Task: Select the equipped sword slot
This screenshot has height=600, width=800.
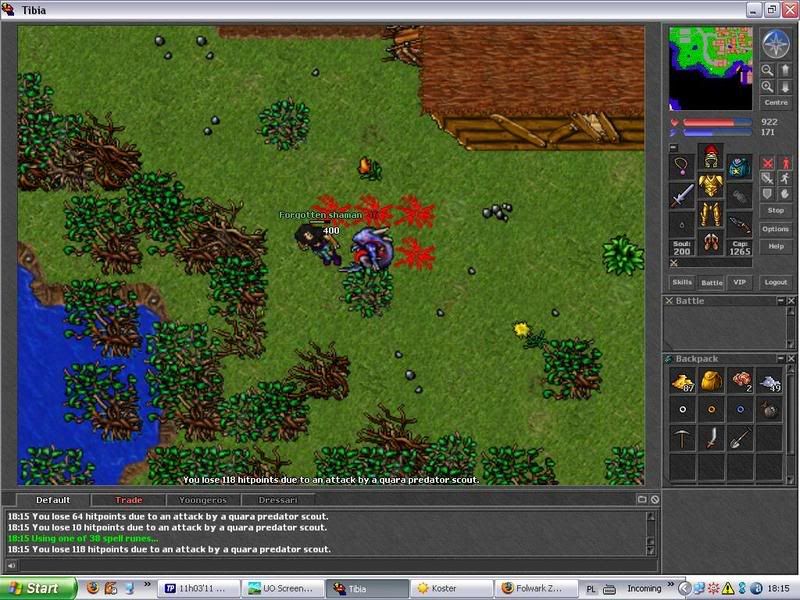Action: tap(682, 195)
